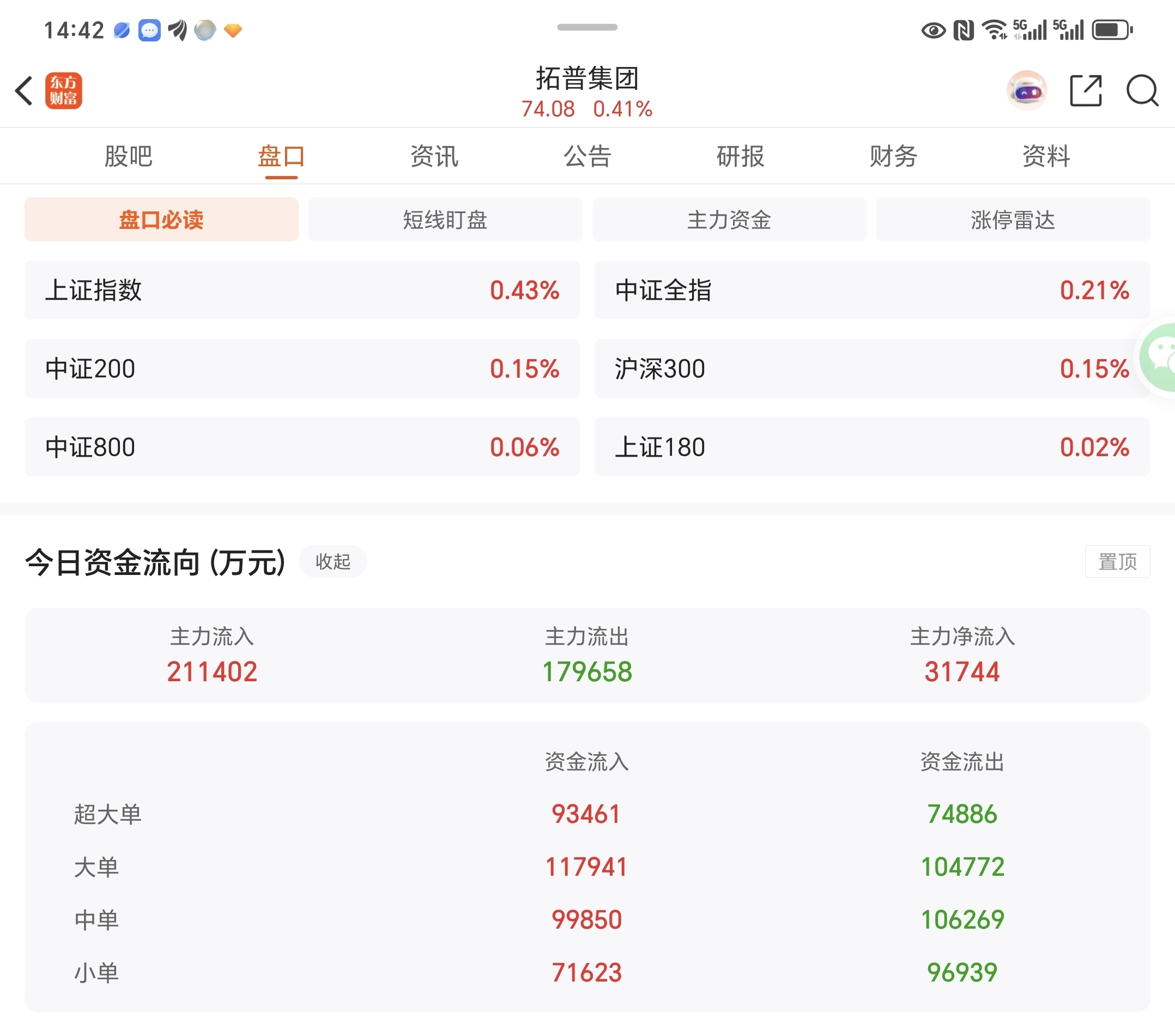Switch to the 主力资金 filter
Viewport: 1175px width, 1036px height.
729,220
